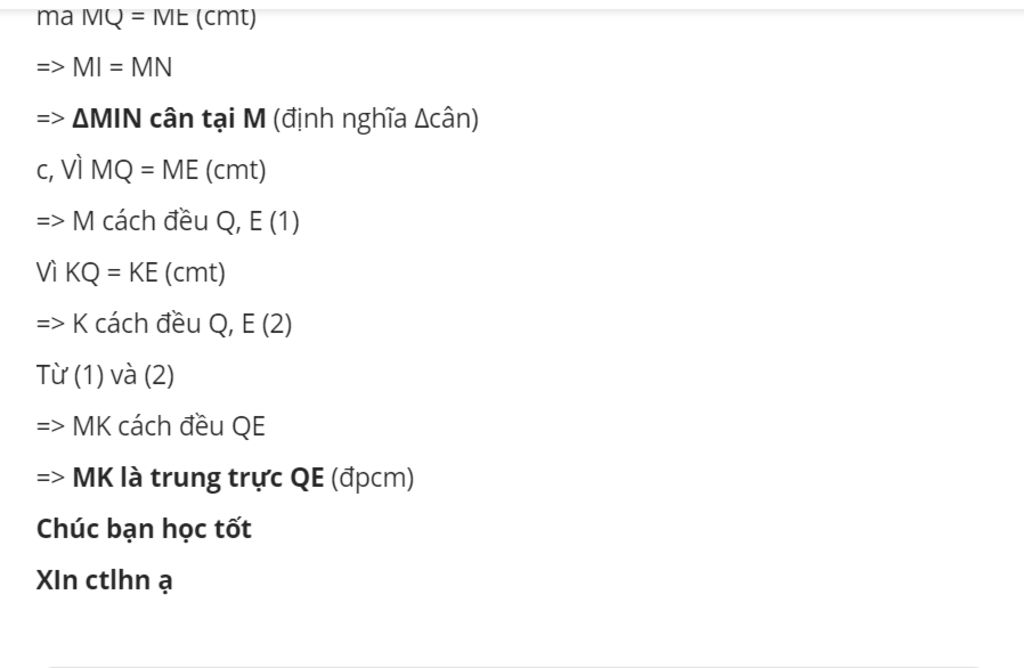1024x668 pixels.
Task: Click the line "=> MI = MN"
Action: 104,67
